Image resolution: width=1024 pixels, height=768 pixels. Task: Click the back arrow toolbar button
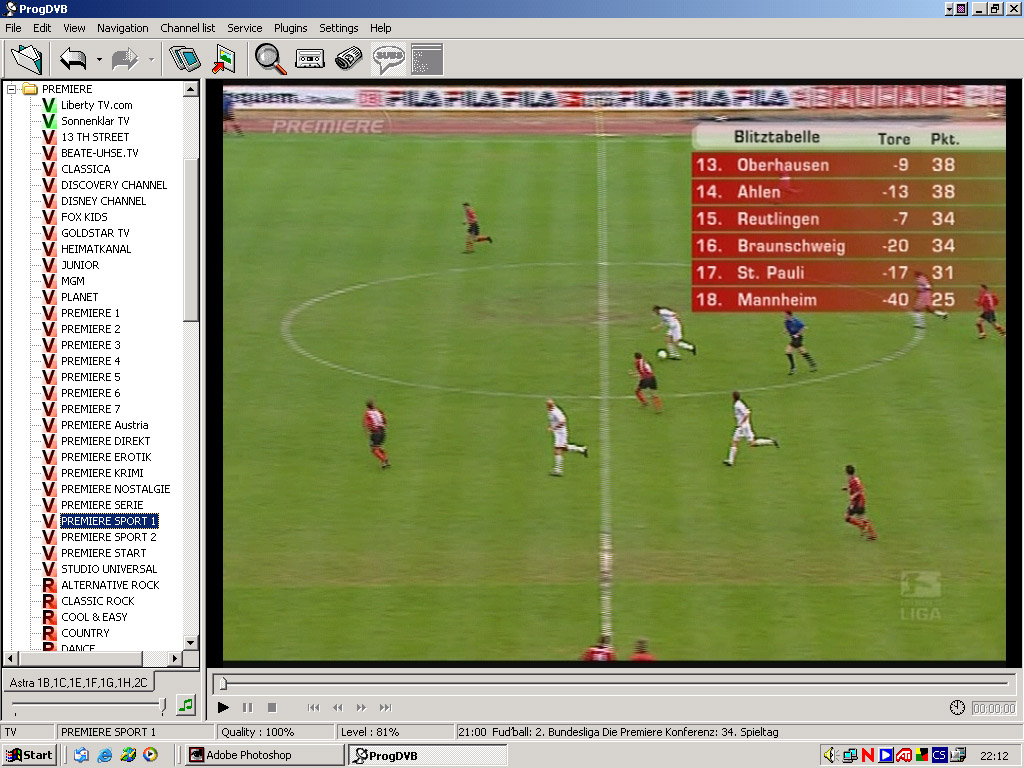[73, 59]
